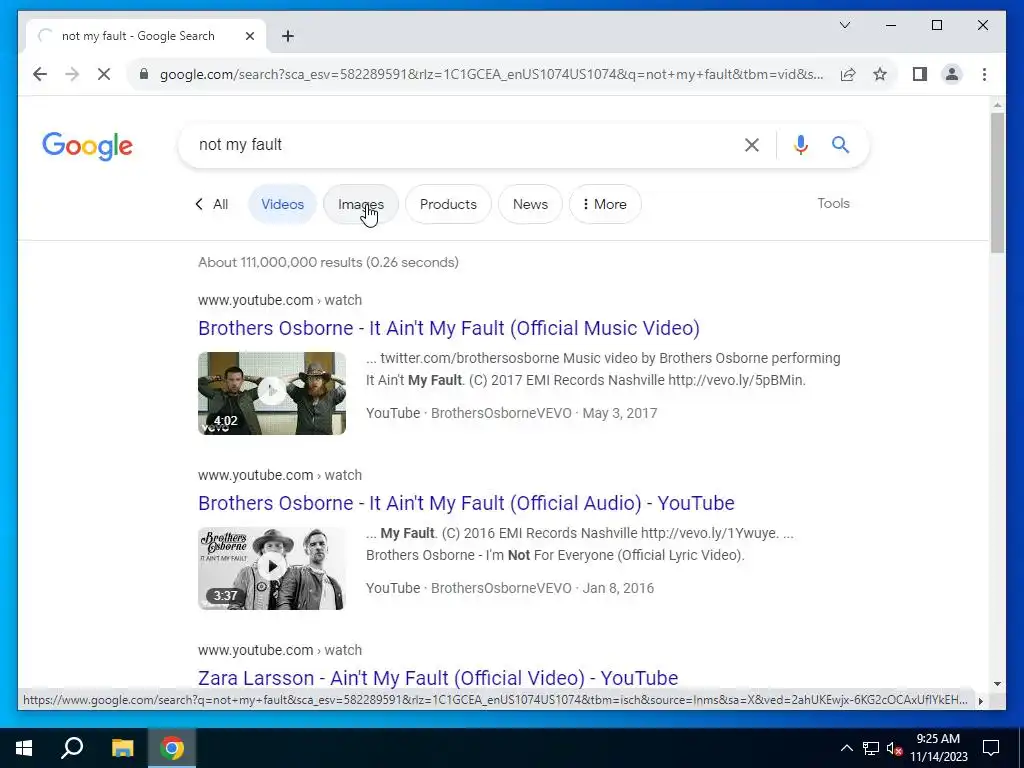The width and height of the screenshot is (1024, 768).
Task: Open Chrome profile avatar
Action: 952,74
